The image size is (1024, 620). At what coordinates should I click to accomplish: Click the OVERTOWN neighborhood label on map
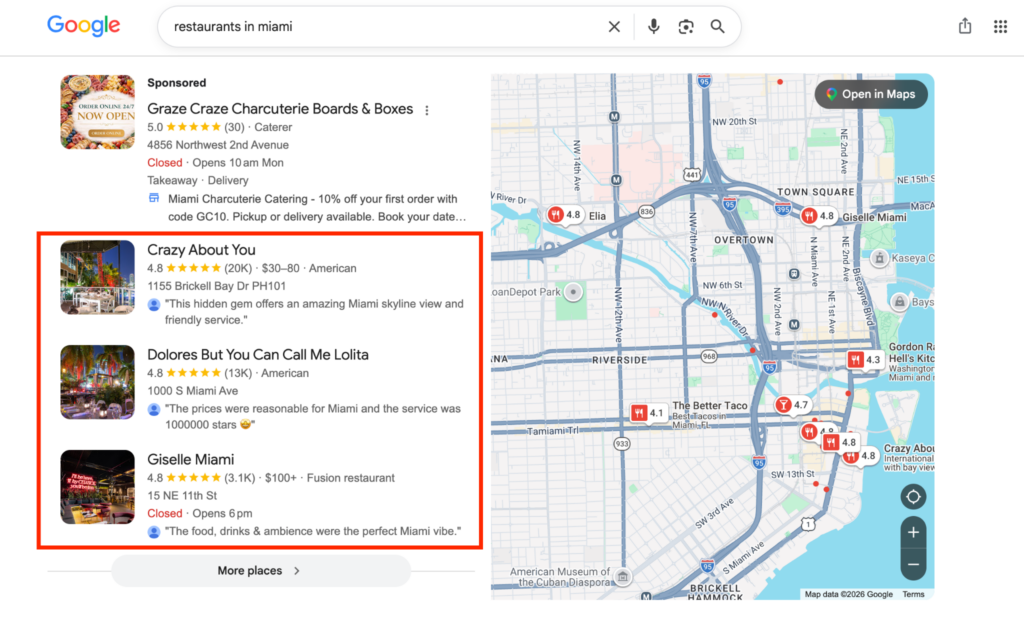pyautogui.click(x=744, y=240)
